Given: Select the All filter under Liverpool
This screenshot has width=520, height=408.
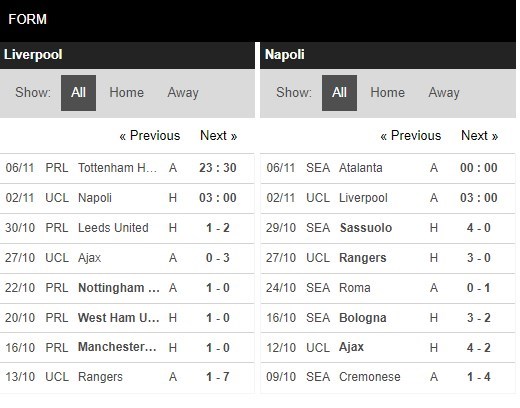Looking at the screenshot, I should [x=78, y=93].
